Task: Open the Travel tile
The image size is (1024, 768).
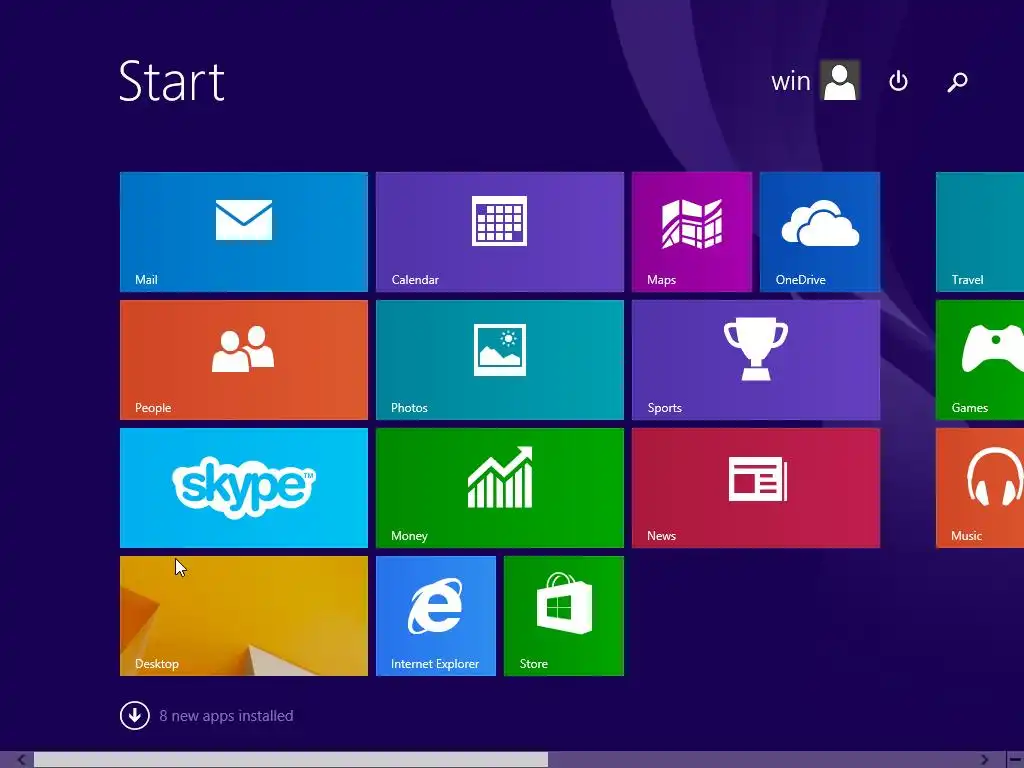Action: [x=980, y=232]
